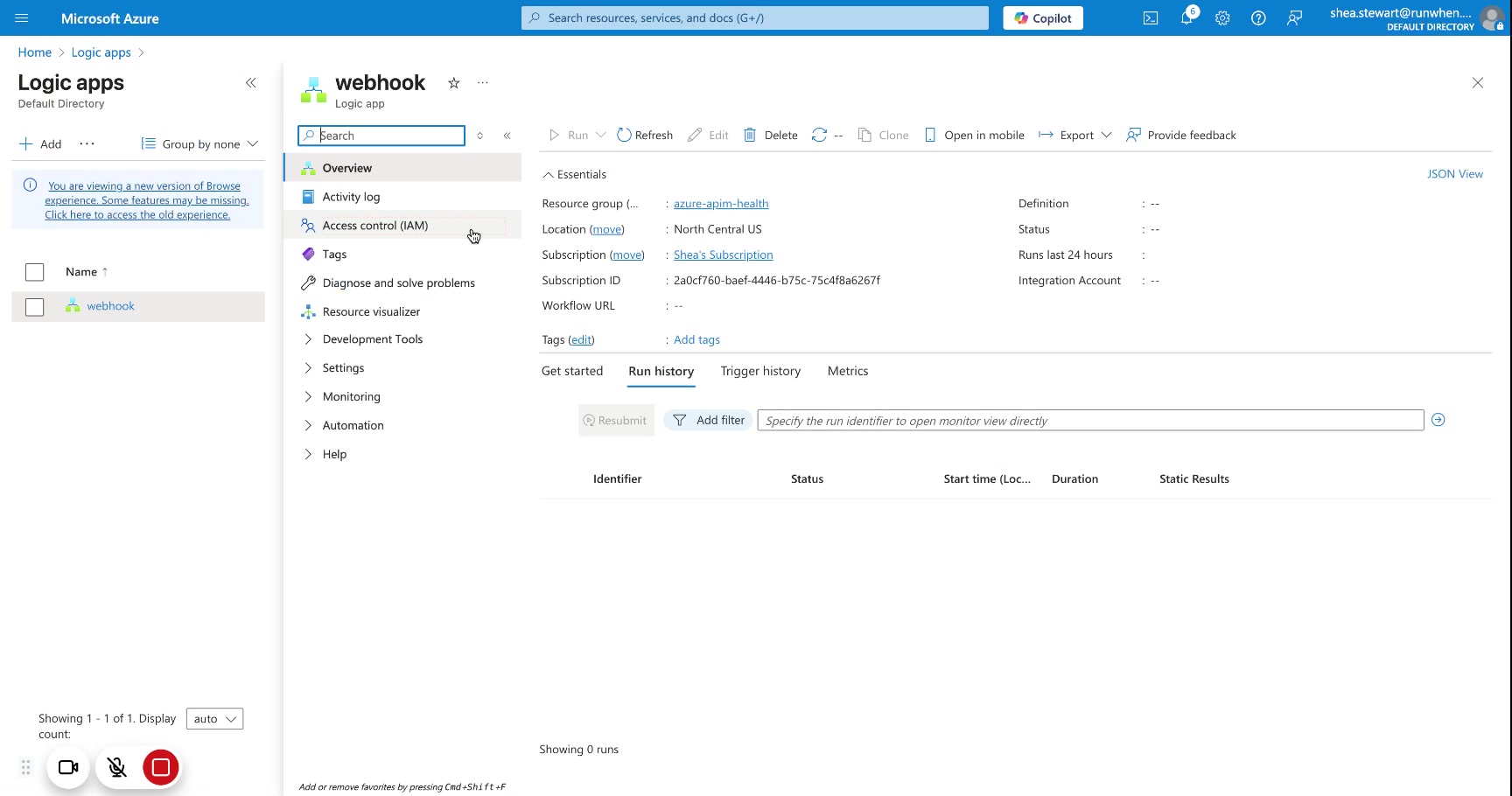
Task: Click the Refresh toolbar button
Action: point(645,135)
